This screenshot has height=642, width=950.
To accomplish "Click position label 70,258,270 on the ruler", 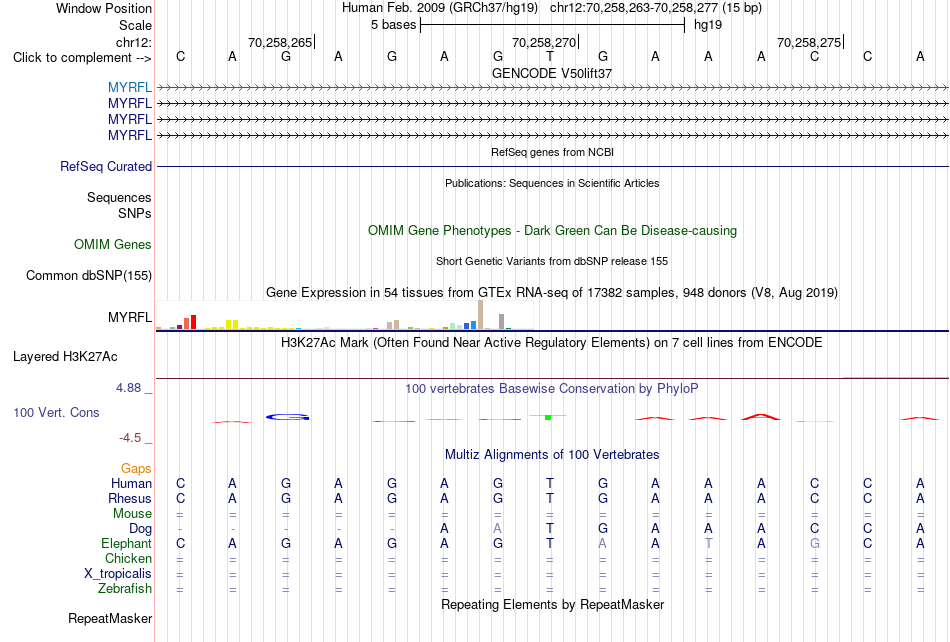I will (544, 42).
